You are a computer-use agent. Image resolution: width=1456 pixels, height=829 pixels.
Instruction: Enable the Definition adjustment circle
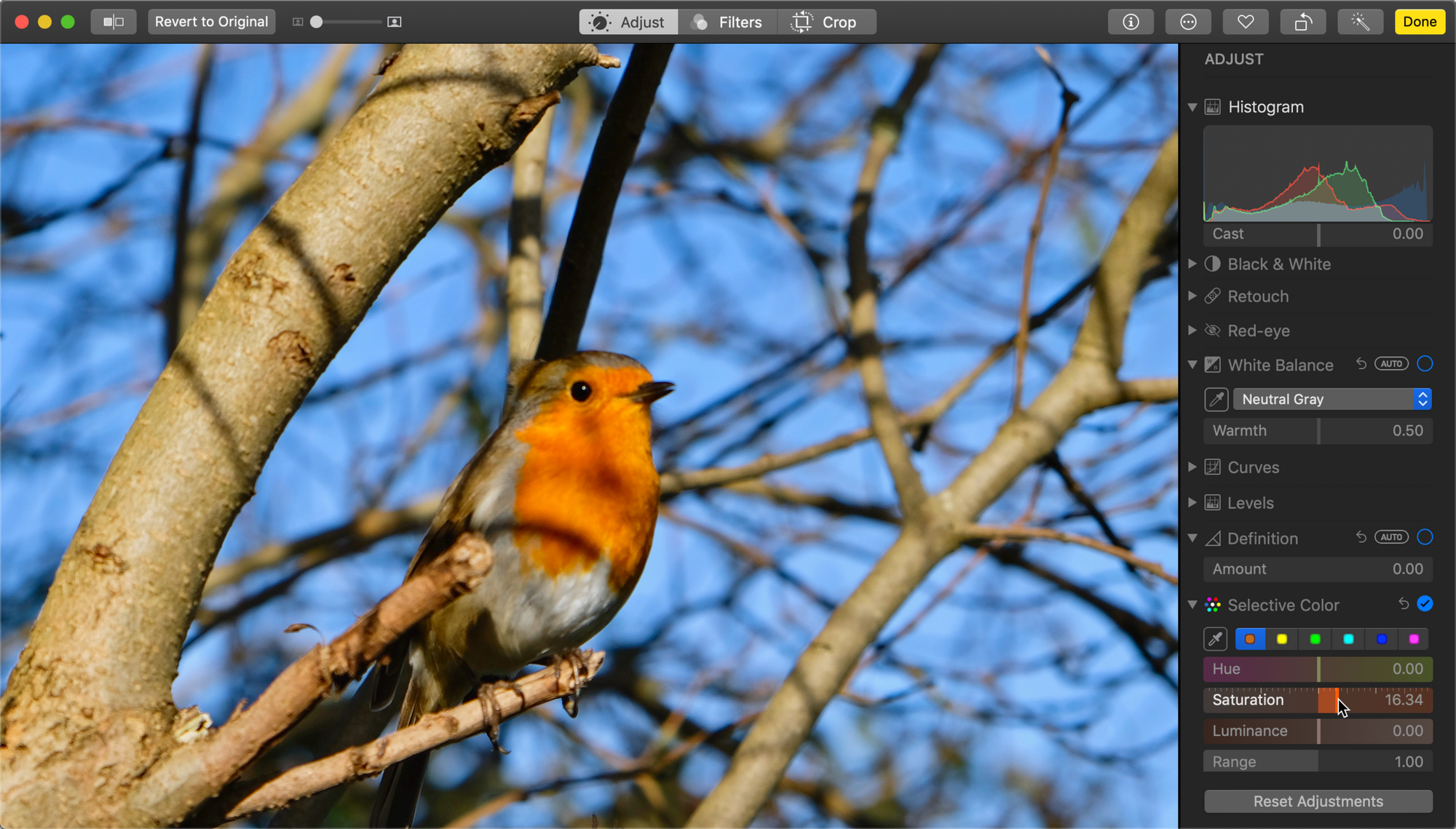point(1425,537)
